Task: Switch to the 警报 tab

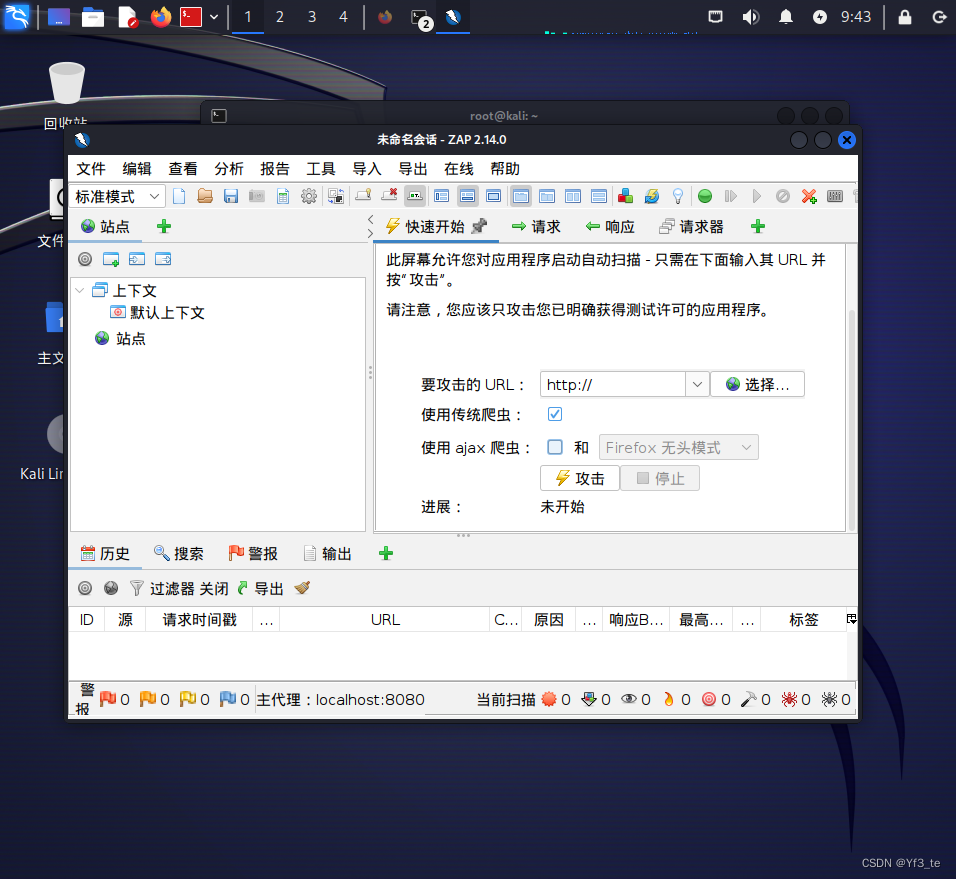Action: [x=253, y=553]
